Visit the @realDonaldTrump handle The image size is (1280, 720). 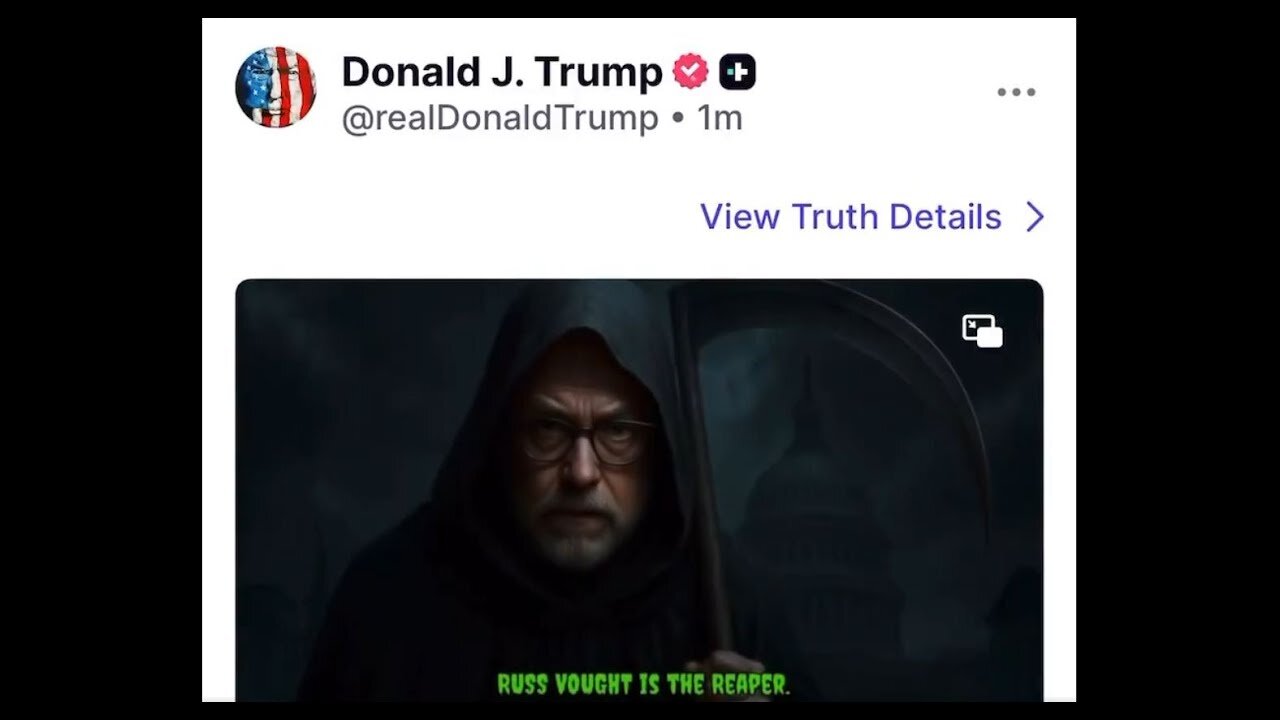coord(500,118)
